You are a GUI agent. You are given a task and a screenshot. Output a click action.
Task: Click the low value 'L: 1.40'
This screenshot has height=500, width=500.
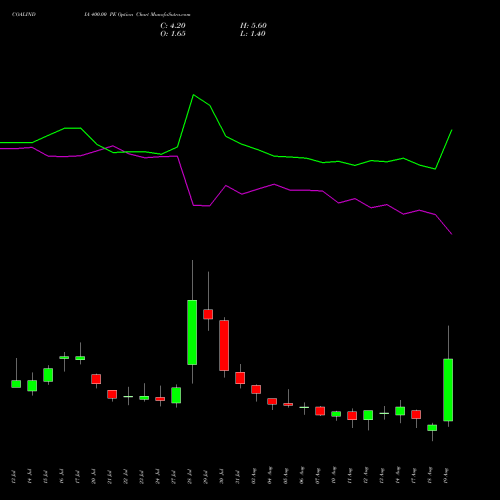pos(253,34)
